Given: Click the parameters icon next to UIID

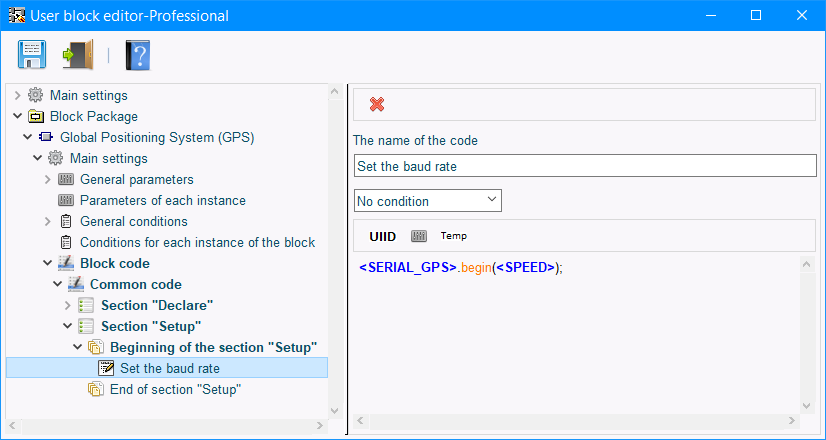Looking at the screenshot, I should coord(419,236).
